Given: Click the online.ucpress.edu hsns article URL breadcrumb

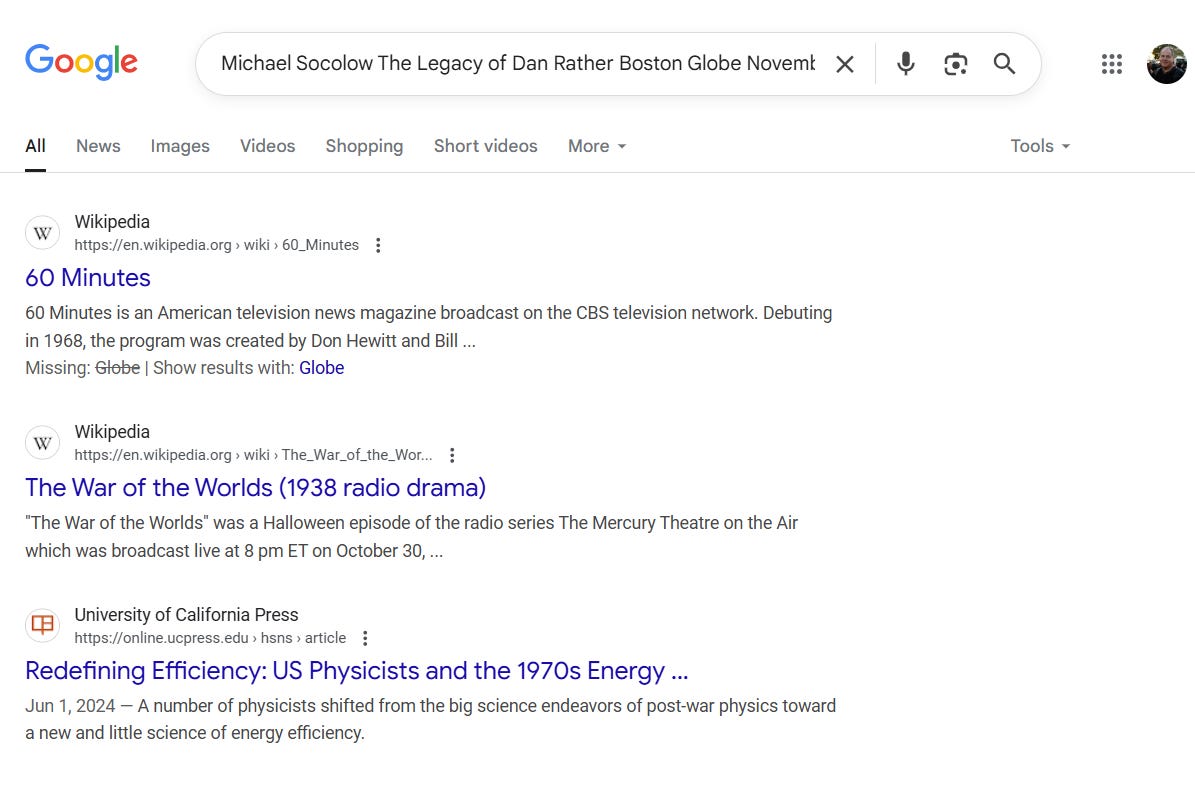Looking at the screenshot, I should [210, 638].
